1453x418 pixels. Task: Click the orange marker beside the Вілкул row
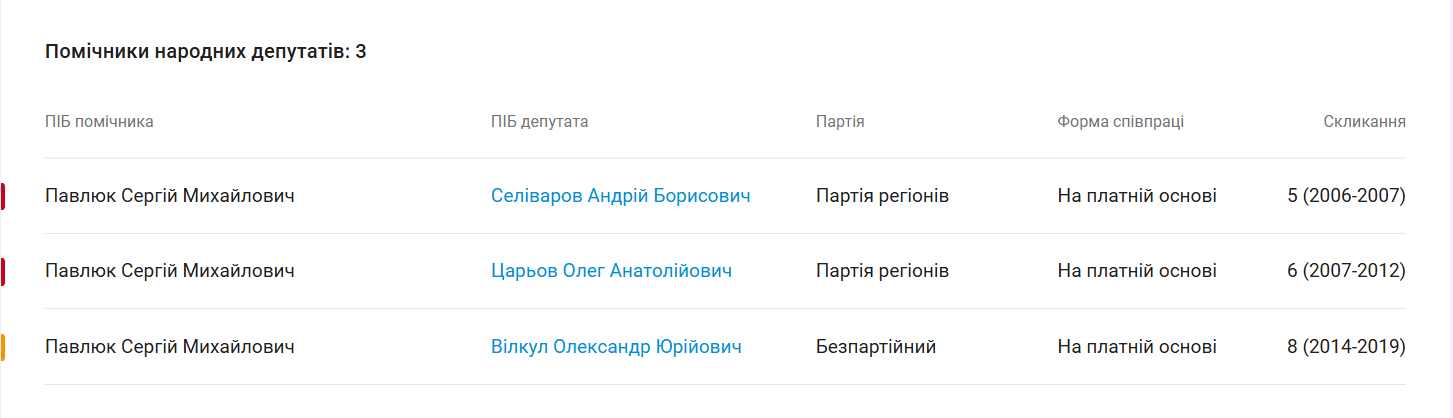click(4, 347)
